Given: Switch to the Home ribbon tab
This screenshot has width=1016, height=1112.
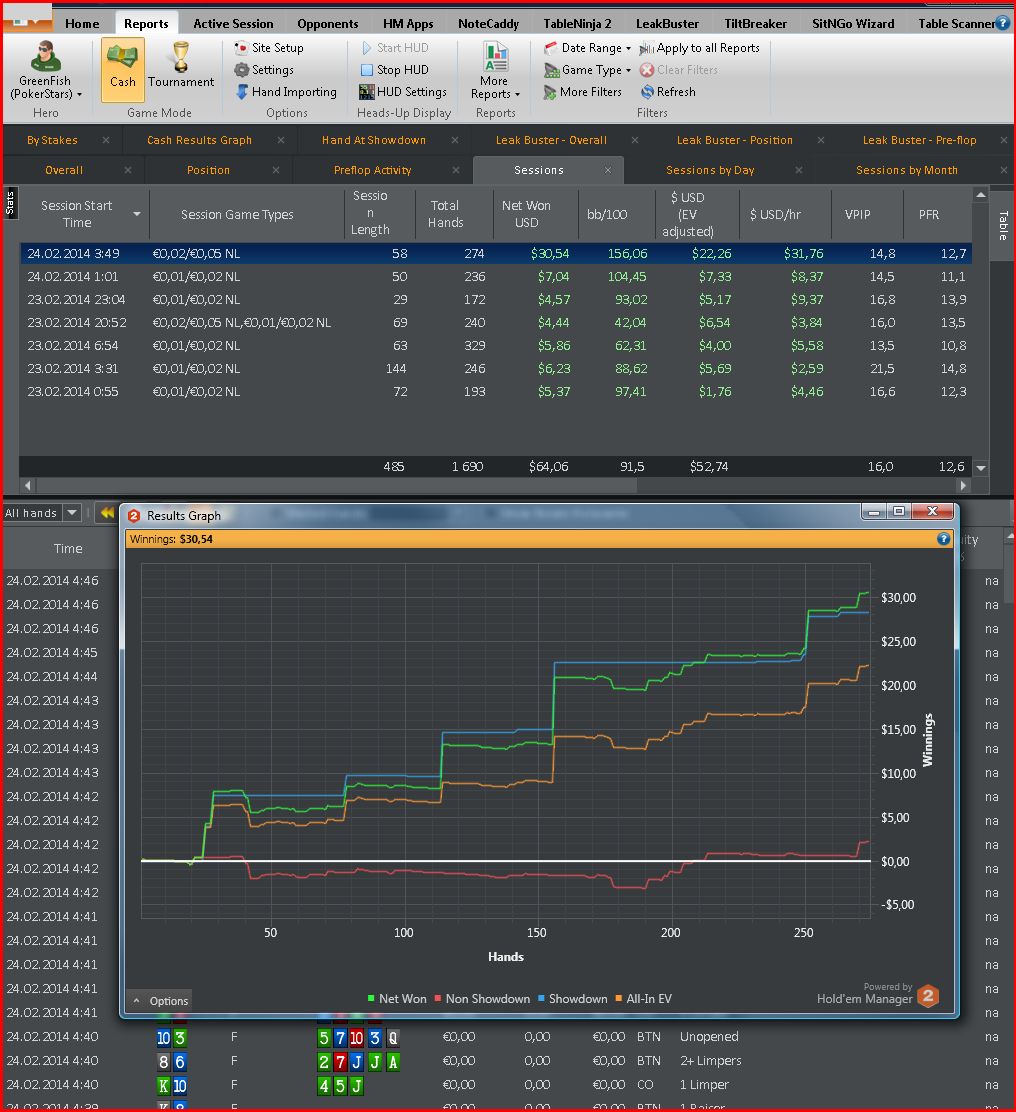Looking at the screenshot, I should [x=82, y=23].
